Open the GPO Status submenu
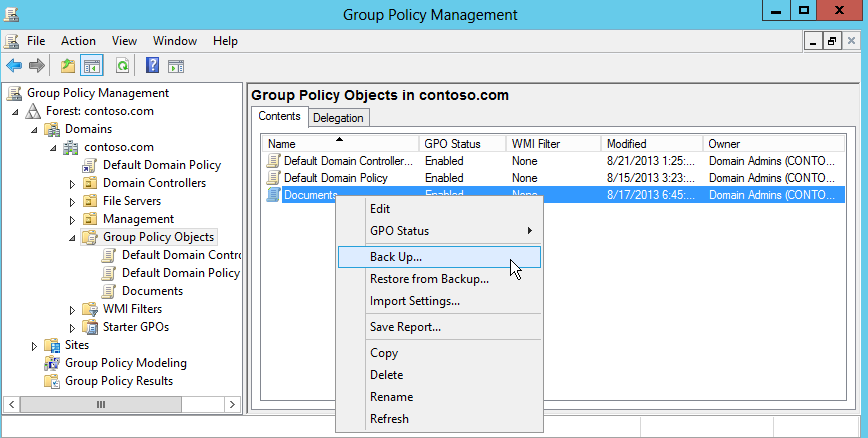This screenshot has width=868, height=438. coord(439,231)
